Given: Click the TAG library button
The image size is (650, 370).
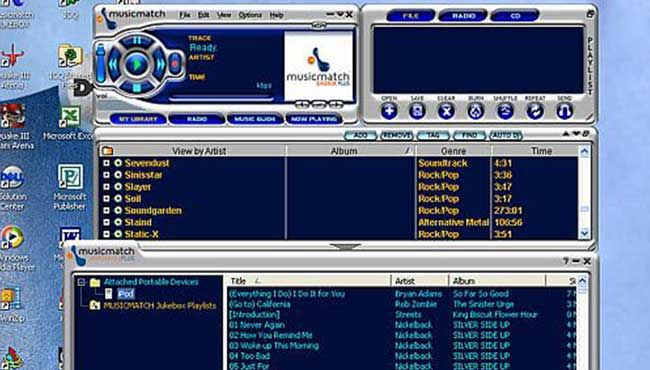Looking at the screenshot, I should point(433,135).
